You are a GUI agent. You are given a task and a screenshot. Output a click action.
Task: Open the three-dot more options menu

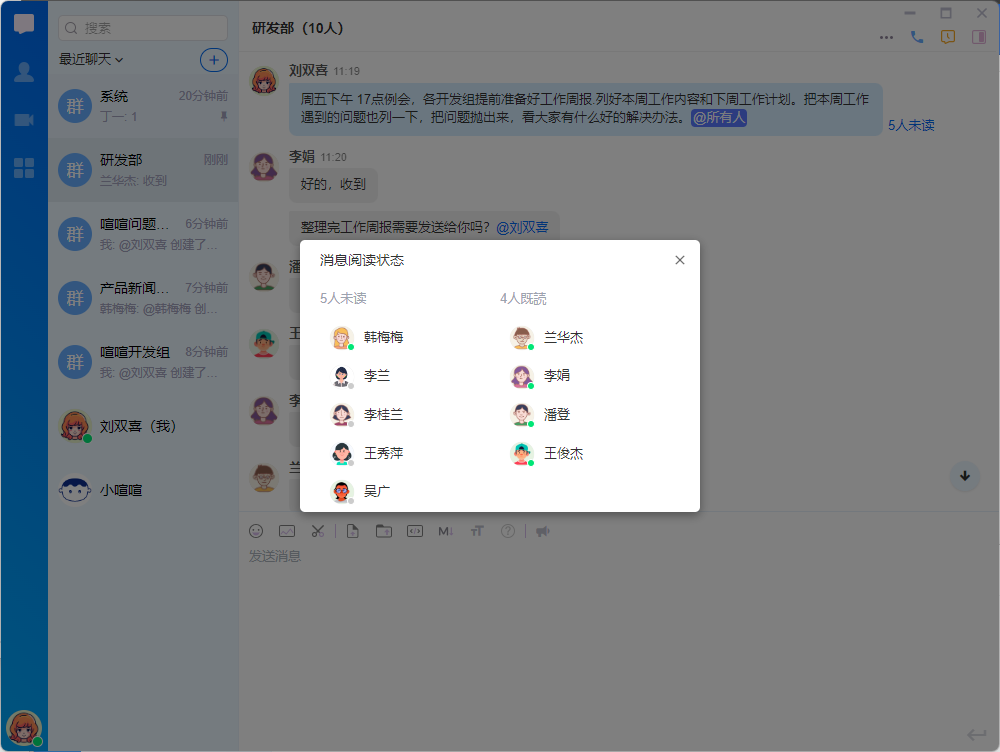point(886,37)
